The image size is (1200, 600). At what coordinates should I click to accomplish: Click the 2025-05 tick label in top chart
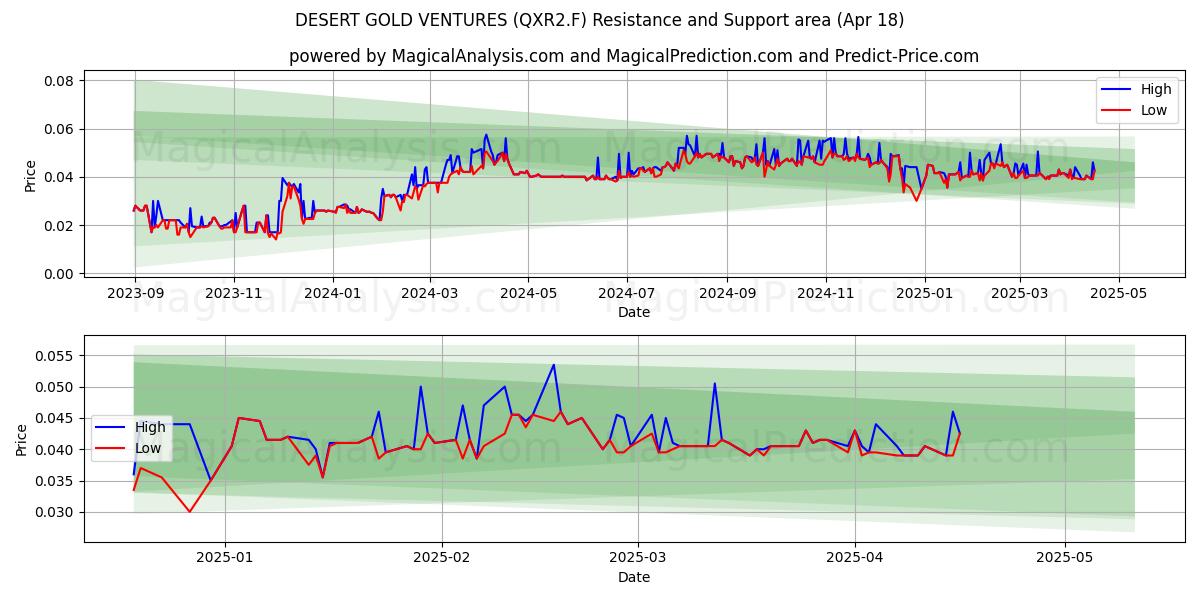pyautogui.click(x=1118, y=293)
